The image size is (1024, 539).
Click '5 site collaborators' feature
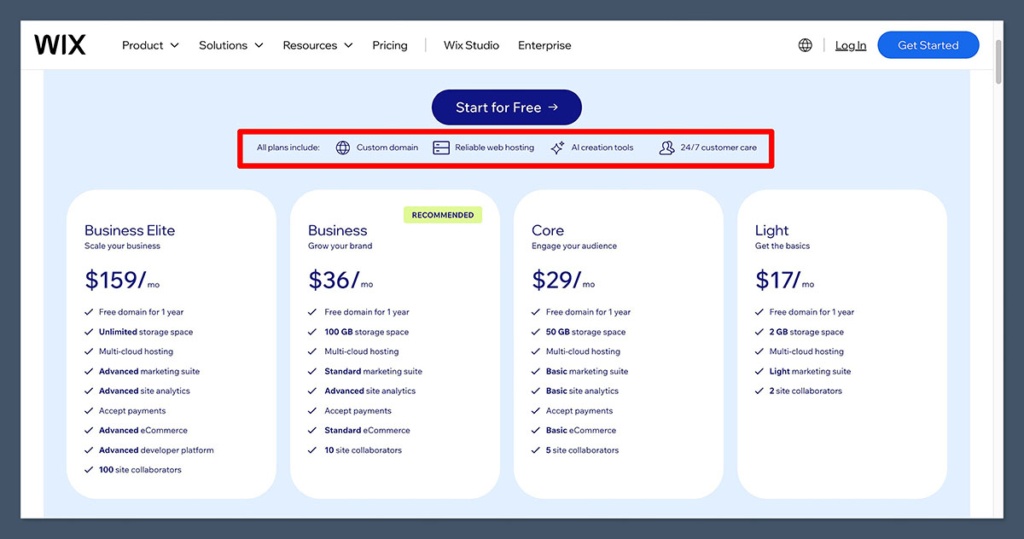pyautogui.click(x=582, y=450)
